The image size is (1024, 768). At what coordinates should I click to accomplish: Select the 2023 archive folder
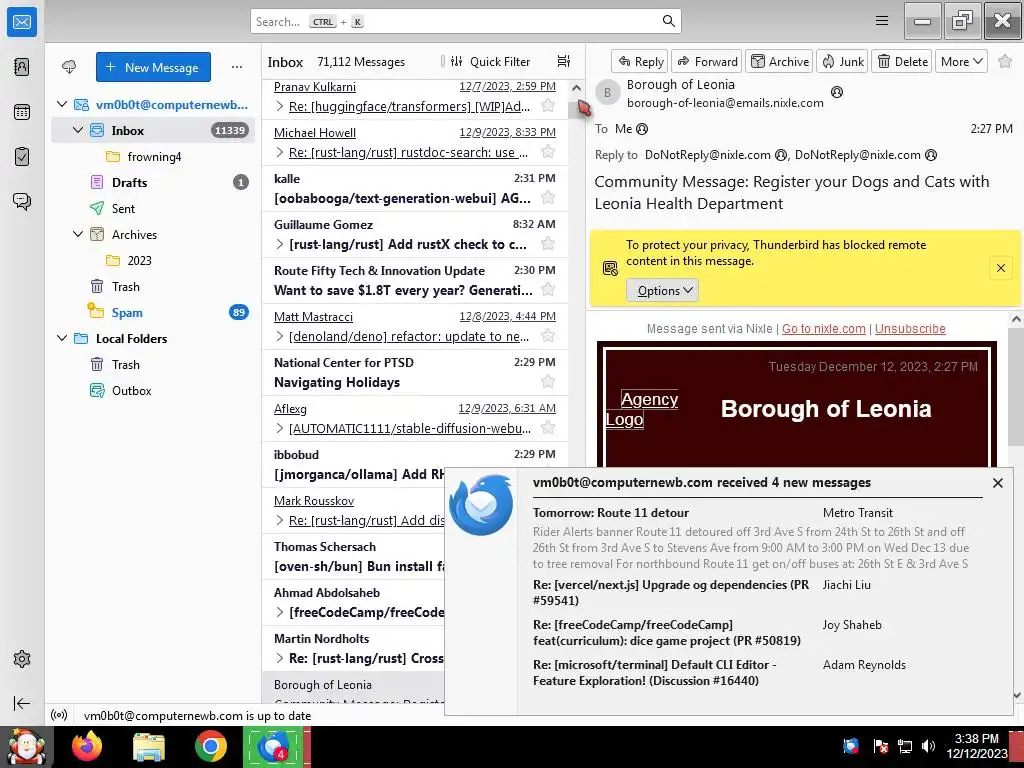click(x=153, y=260)
